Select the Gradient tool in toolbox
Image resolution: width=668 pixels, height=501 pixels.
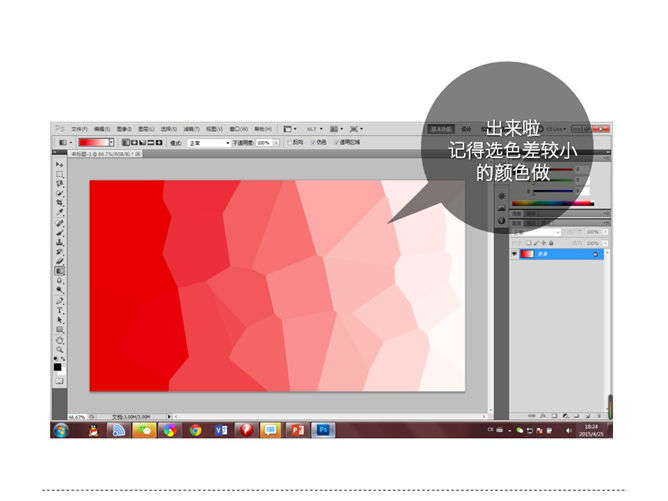[x=59, y=271]
